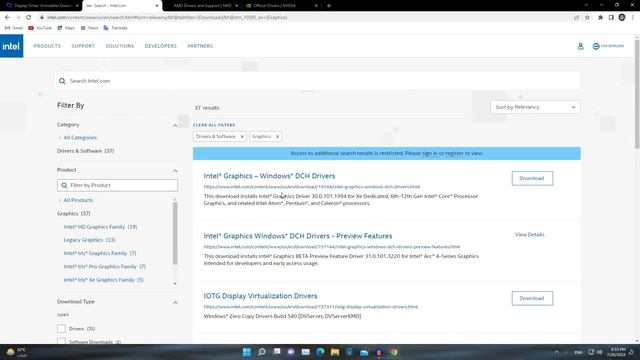The width and height of the screenshot is (640, 360).
Task: Click the share page icon in address bar
Action: [x=576, y=18]
